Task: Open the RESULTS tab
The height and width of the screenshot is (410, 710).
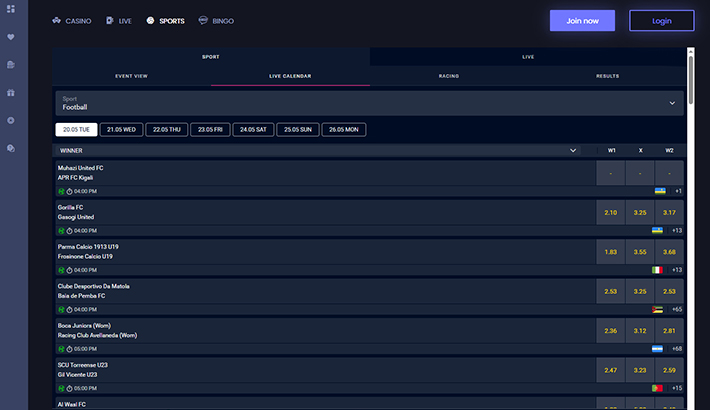Action: tap(607, 76)
